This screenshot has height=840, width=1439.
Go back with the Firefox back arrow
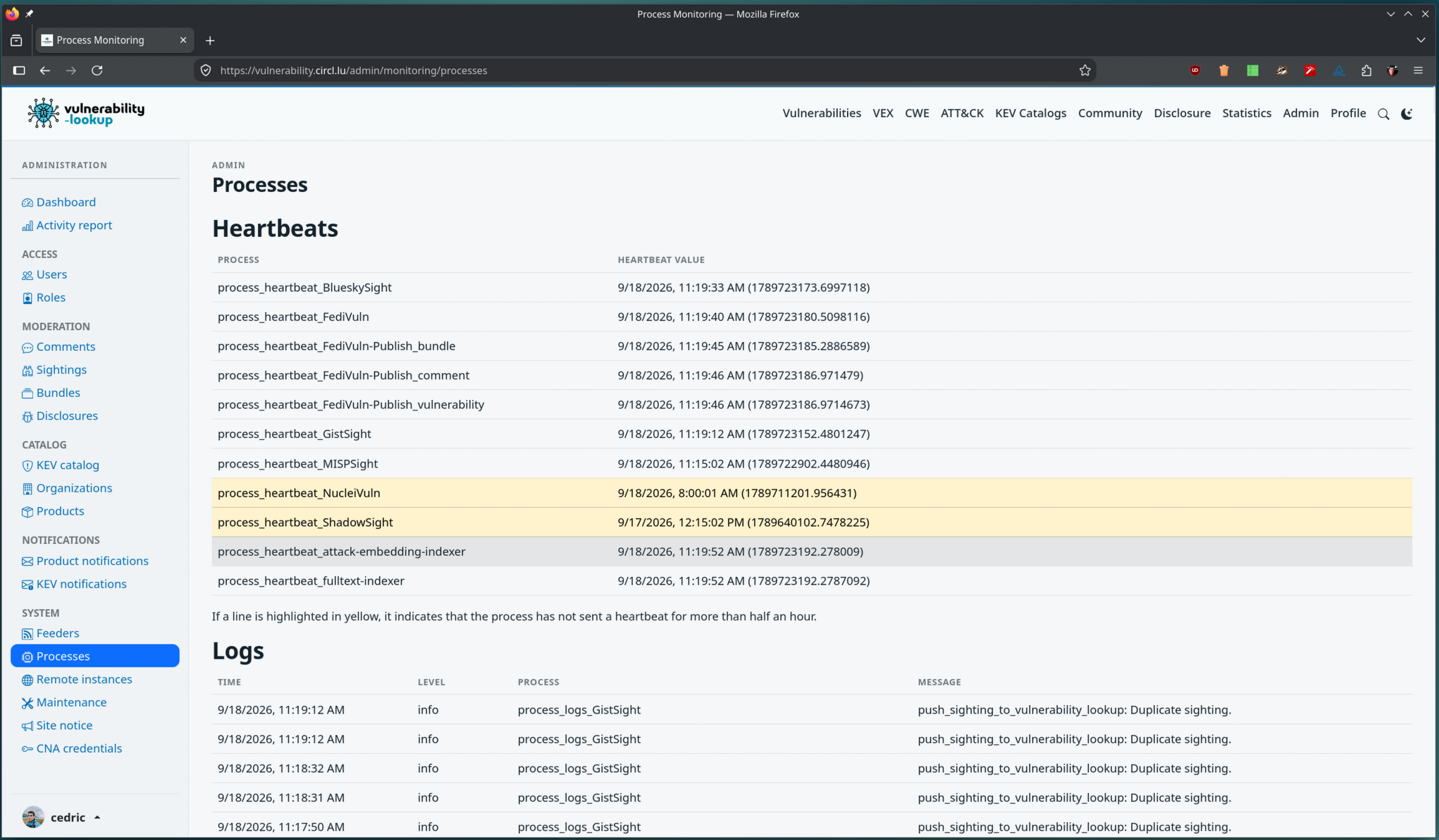[x=45, y=70]
